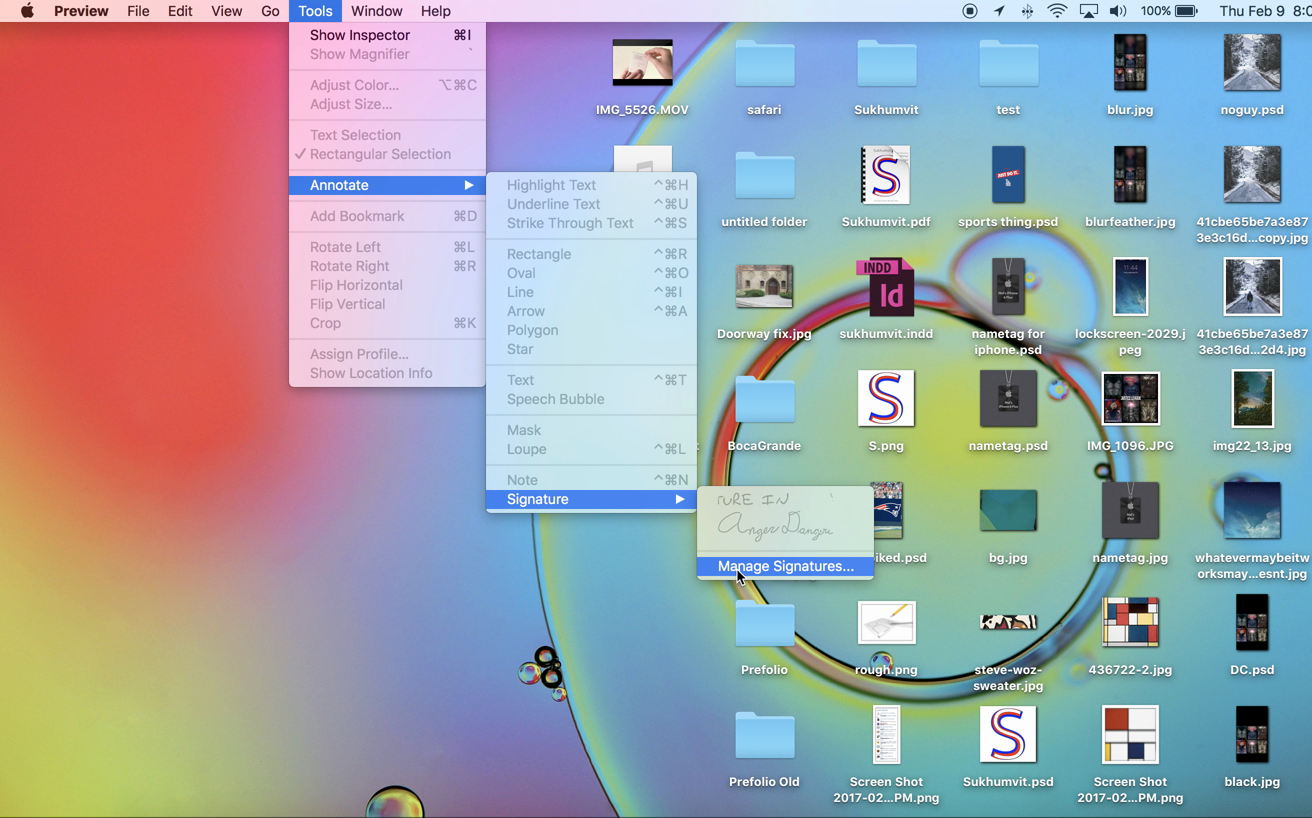1312x818 pixels.
Task: Select the nametag.psd file icon
Action: 1008,399
